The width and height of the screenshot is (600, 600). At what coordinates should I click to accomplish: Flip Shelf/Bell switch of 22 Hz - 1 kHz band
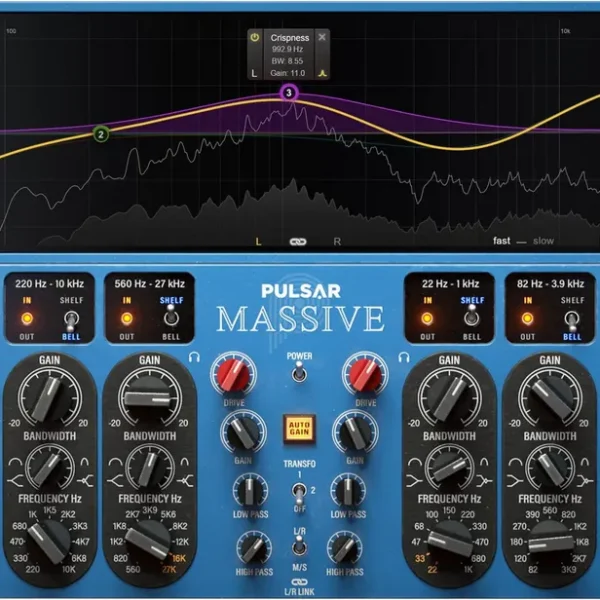pyautogui.click(x=472, y=317)
